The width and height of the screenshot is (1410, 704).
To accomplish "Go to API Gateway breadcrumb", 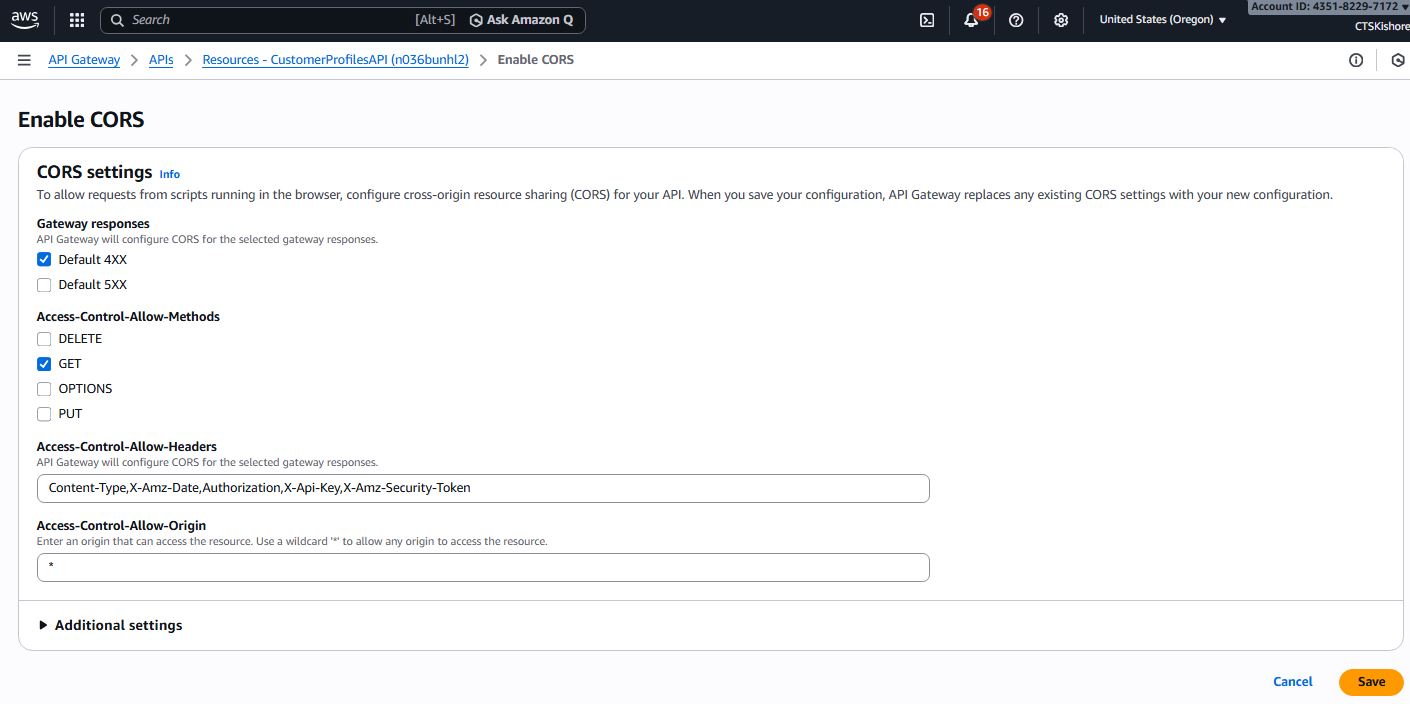I will 84,60.
